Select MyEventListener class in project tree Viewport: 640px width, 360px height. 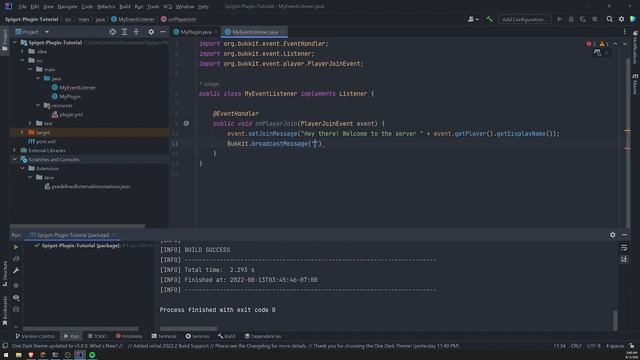tap(77, 87)
